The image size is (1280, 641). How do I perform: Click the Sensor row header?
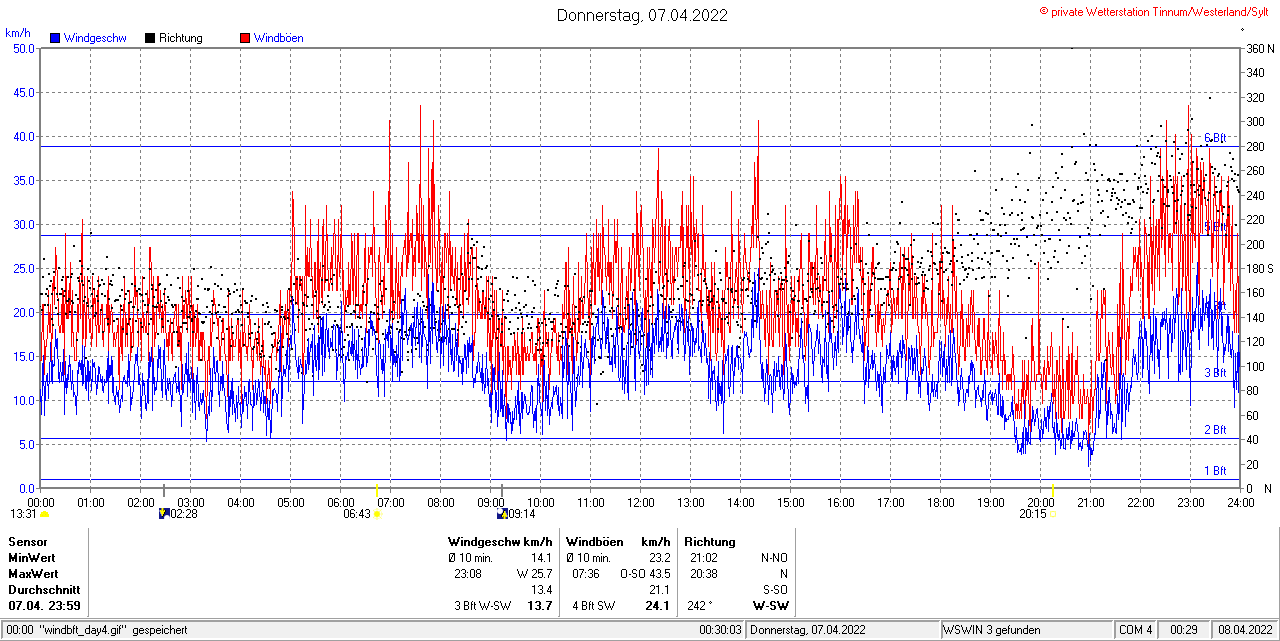click(28, 542)
